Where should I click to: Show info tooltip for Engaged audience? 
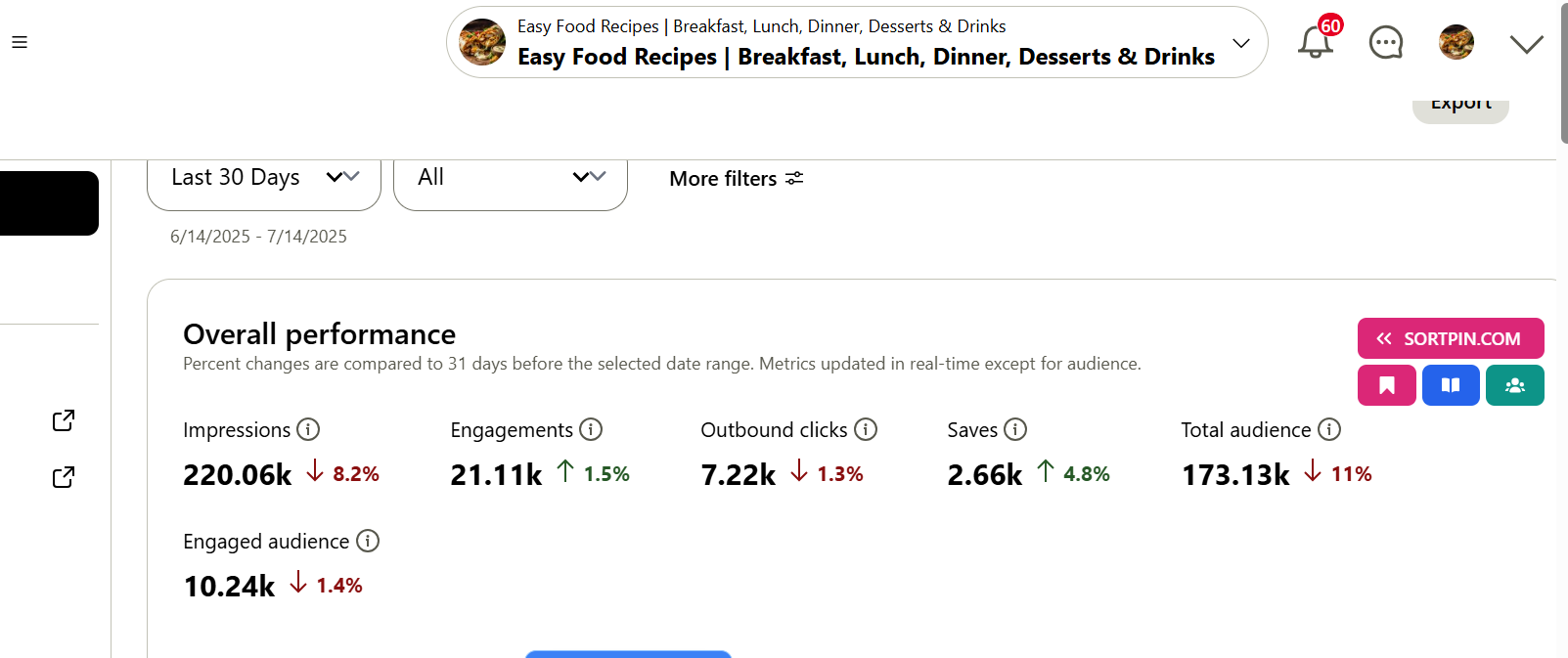pyautogui.click(x=368, y=541)
